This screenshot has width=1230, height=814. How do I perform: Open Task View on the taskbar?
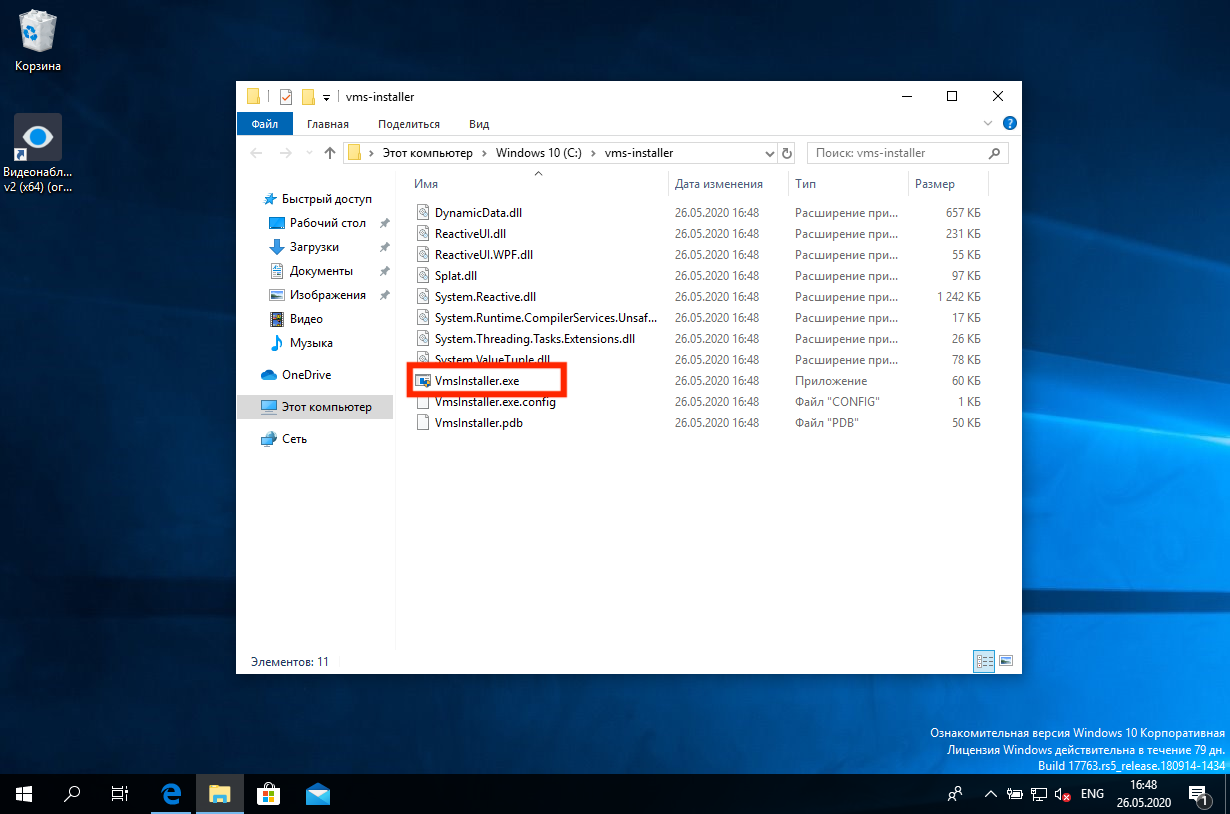120,794
